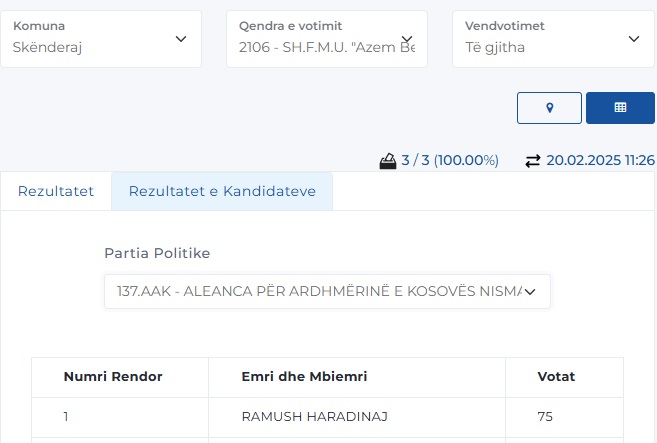Sort by Emri dhe Mbiemri column header
Screen dimensions: 657x443
click(x=304, y=377)
